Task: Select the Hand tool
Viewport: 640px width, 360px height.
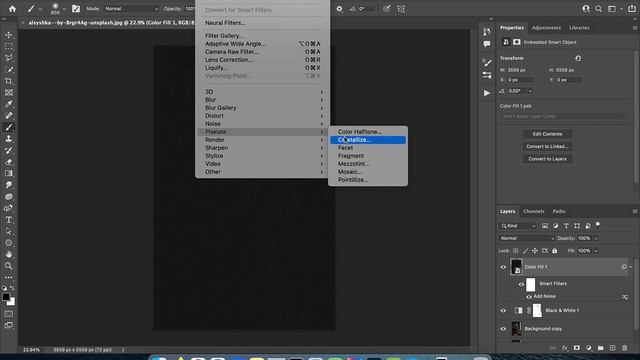Action: 9,254
